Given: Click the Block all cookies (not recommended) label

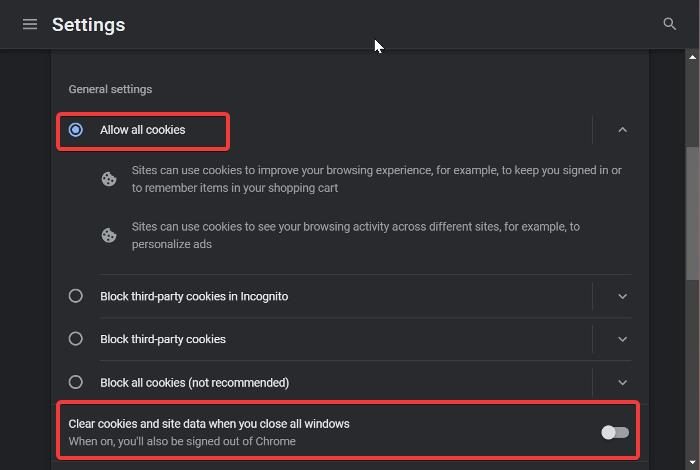Looking at the screenshot, I should (195, 383).
